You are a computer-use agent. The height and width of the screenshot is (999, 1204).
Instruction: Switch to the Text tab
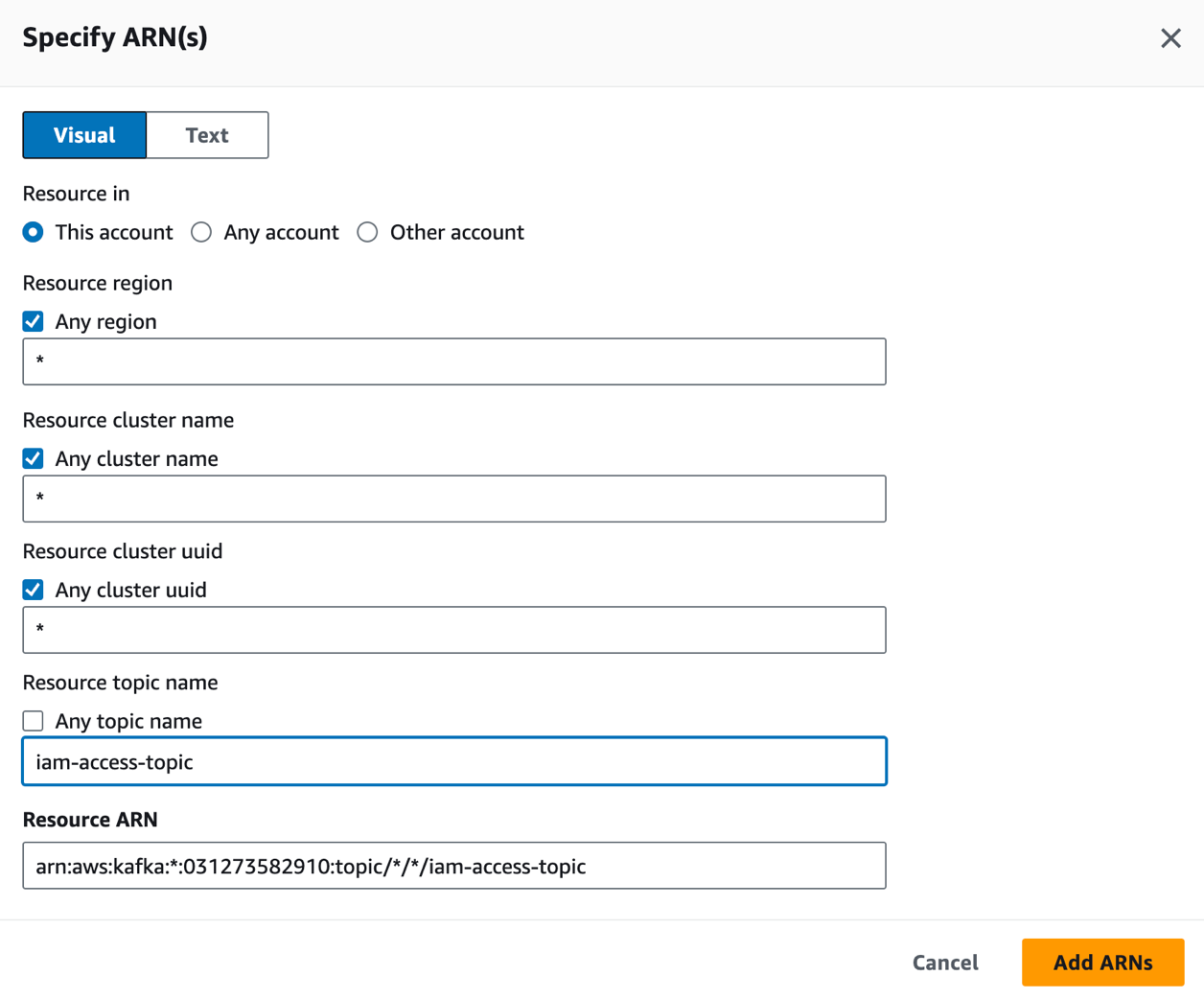(207, 135)
